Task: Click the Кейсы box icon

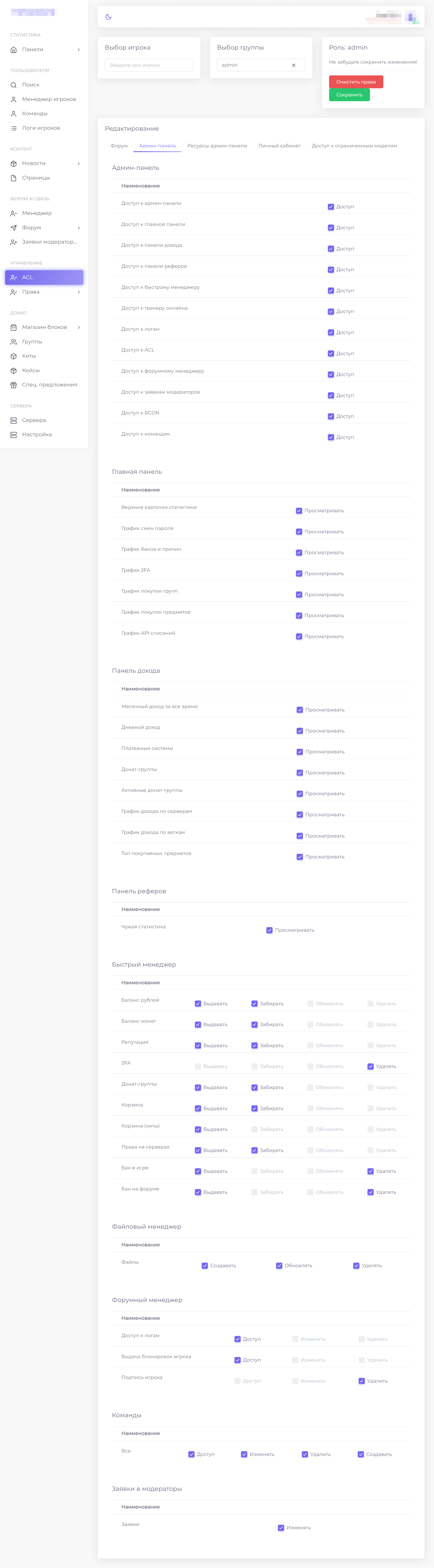Action: pyautogui.click(x=13, y=371)
